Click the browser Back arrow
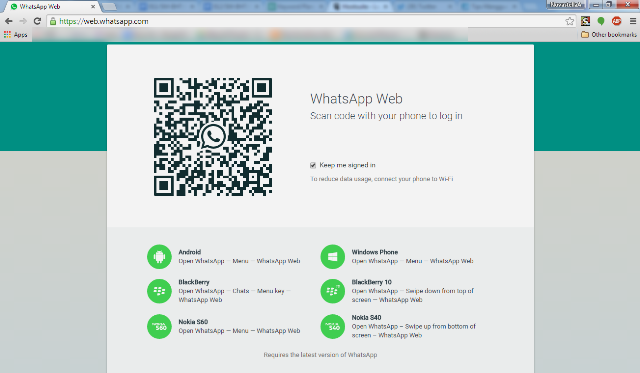This screenshot has height=373, width=640. (9, 21)
